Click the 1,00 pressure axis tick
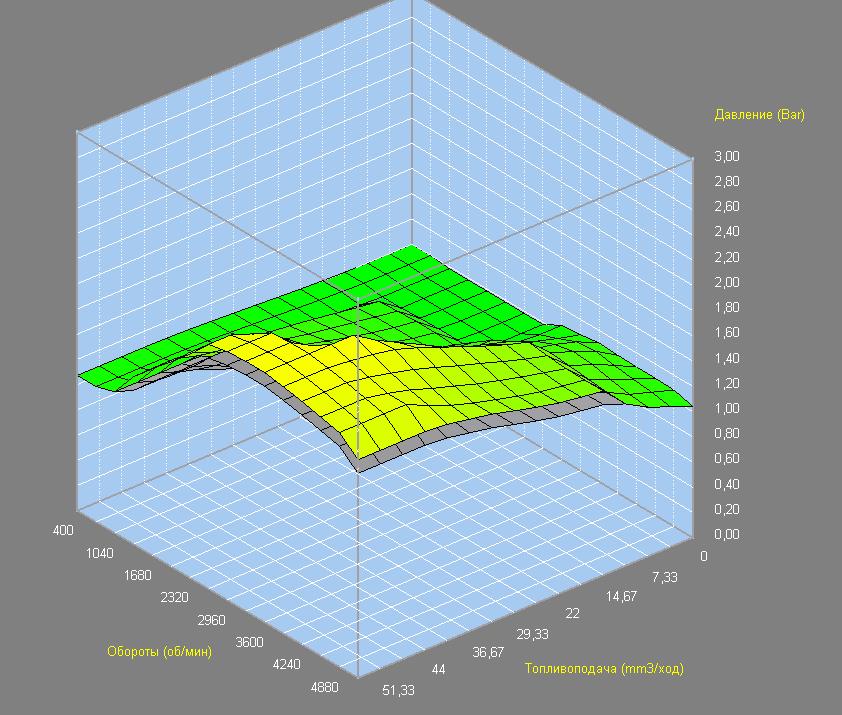The image size is (842, 715). tap(726, 408)
